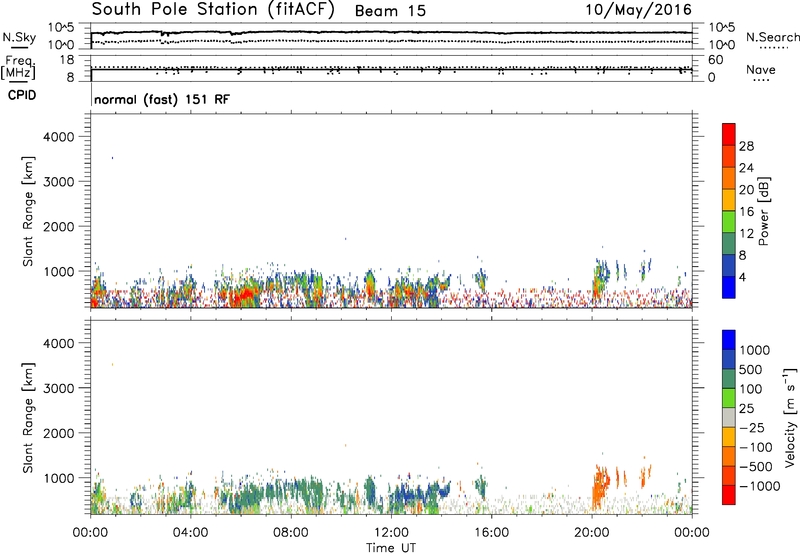The image size is (800, 554).
Task: Select the 'N.Sky' legend label
Action: pyautogui.click(x=19, y=37)
